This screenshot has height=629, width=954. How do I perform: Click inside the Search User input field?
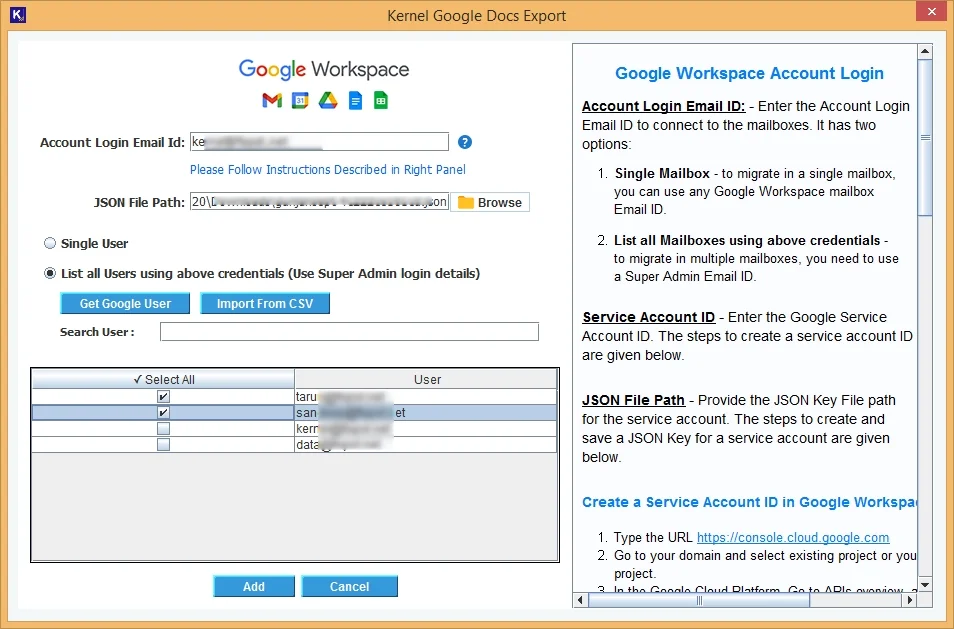coord(349,331)
